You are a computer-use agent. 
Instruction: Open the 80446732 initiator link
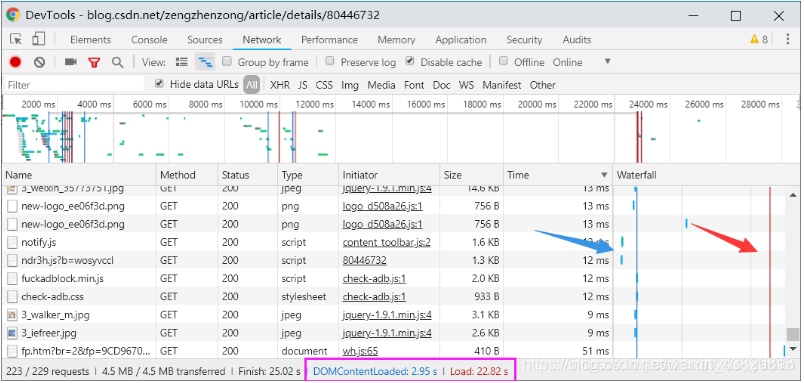365,260
